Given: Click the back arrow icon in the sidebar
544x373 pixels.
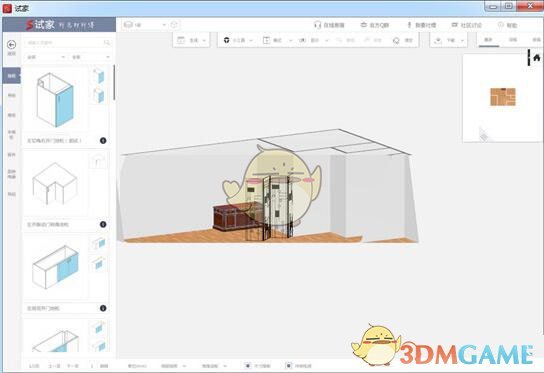Looking at the screenshot, I should tap(11, 44).
